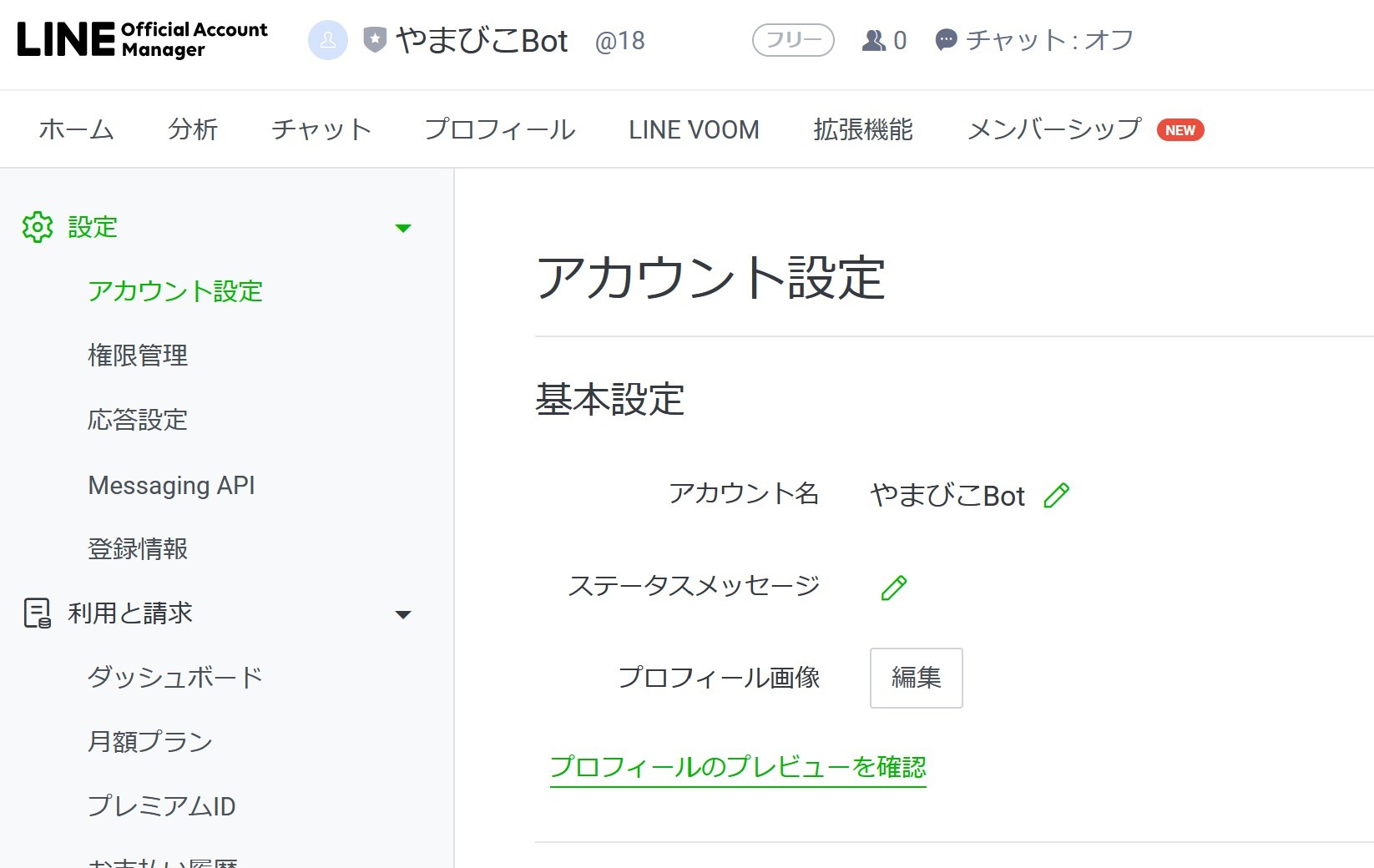Collapse the 利用と請求 section
The width and height of the screenshot is (1374, 868).
(x=404, y=615)
